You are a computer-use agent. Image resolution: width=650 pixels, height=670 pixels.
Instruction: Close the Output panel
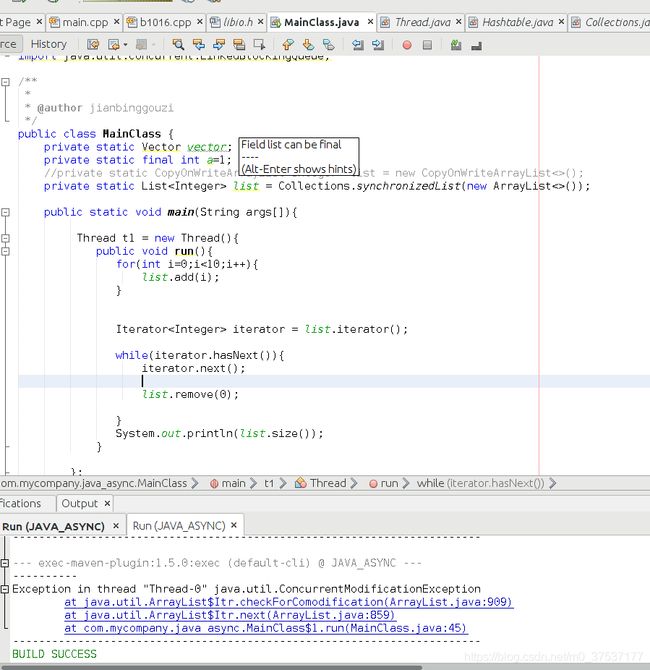[x=107, y=503]
